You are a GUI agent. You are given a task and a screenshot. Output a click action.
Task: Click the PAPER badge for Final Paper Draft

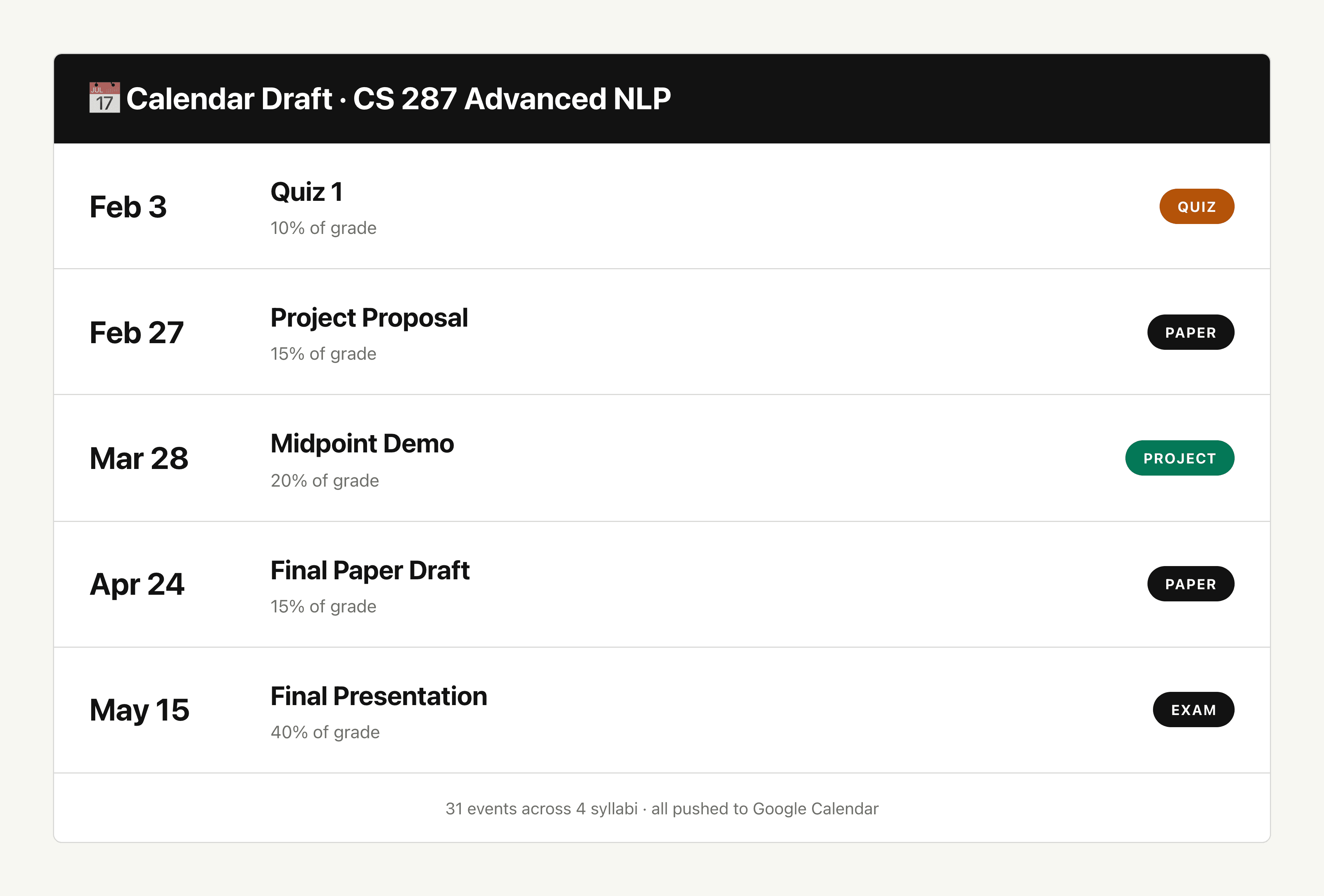click(x=1191, y=584)
